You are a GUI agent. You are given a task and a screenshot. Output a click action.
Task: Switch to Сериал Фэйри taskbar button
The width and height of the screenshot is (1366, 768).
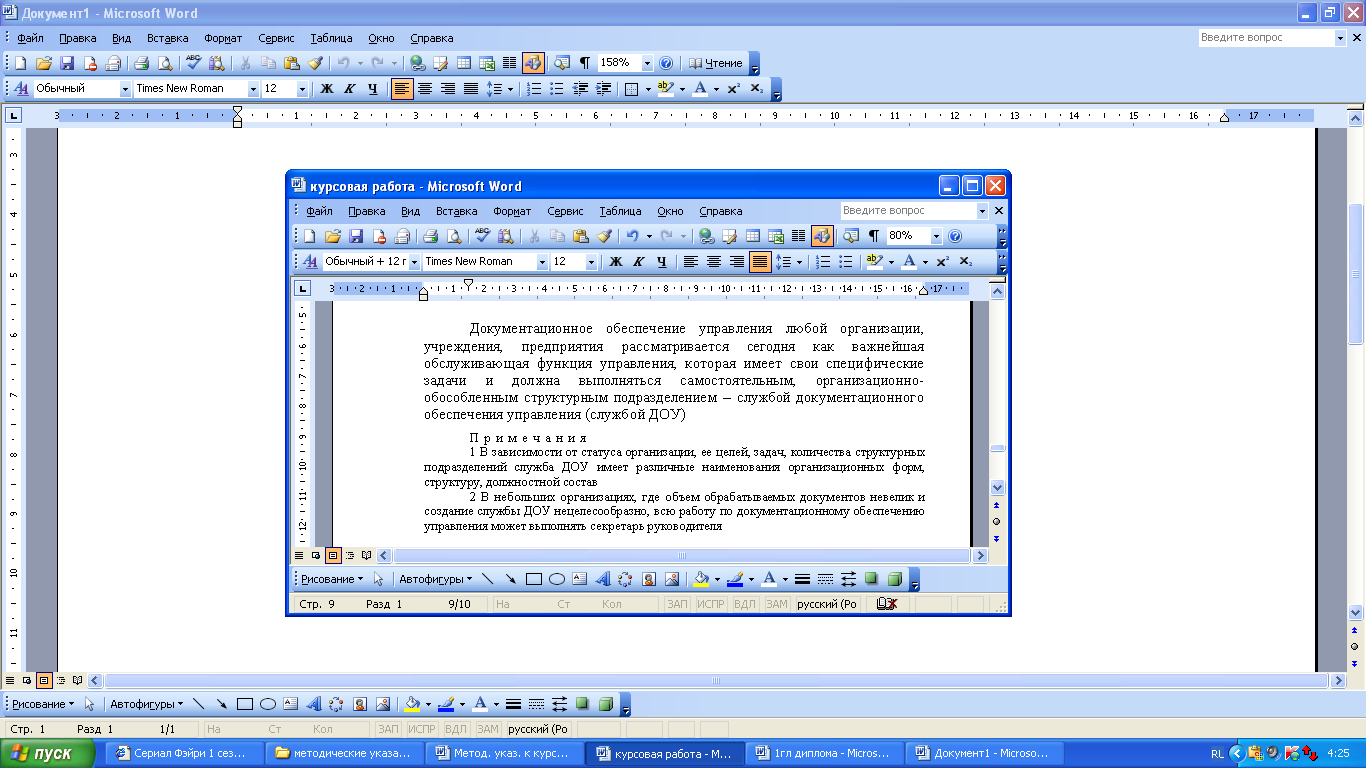pos(183,753)
